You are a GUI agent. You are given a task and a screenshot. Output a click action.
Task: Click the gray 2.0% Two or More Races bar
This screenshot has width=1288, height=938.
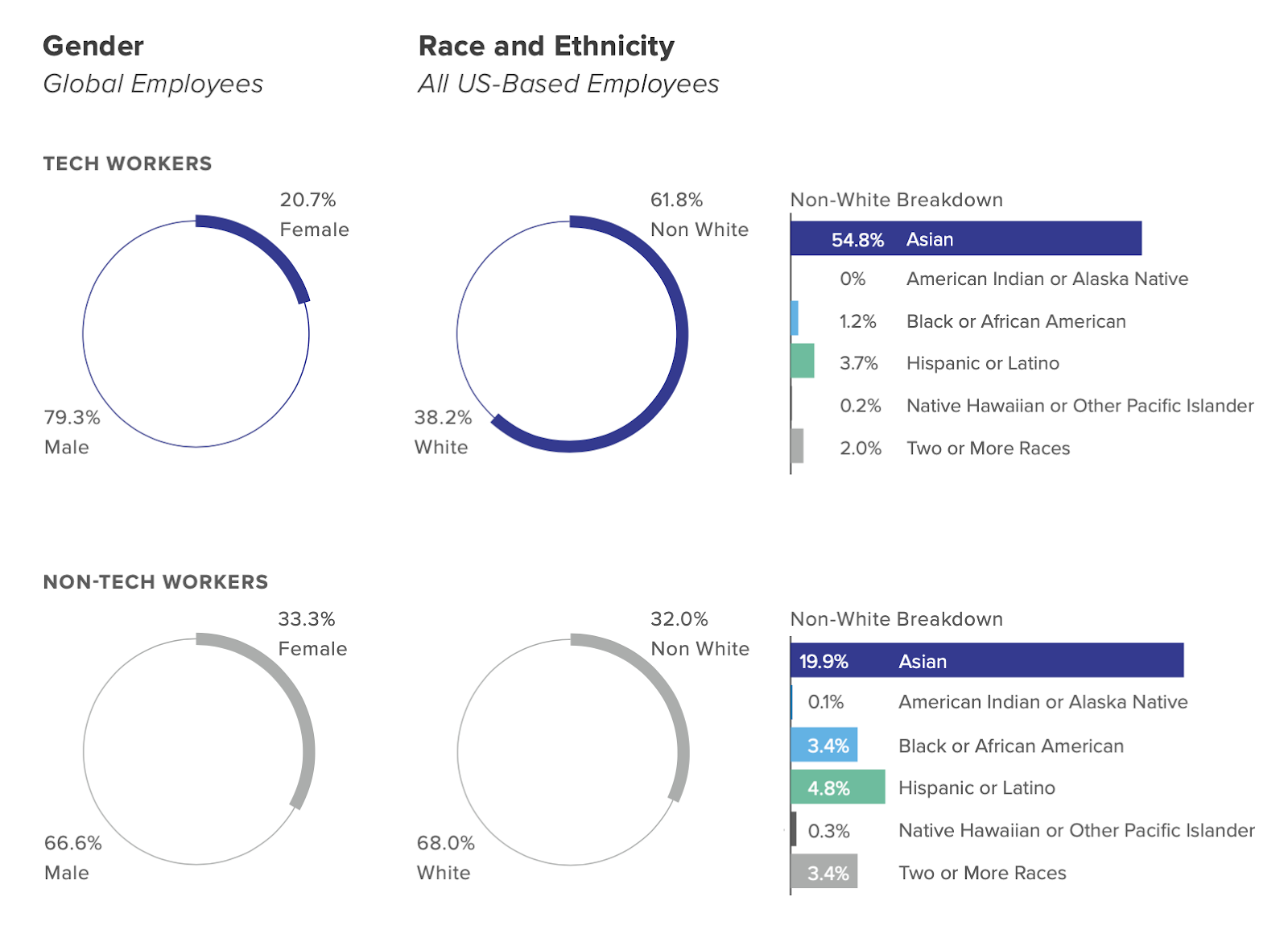pos(797,446)
